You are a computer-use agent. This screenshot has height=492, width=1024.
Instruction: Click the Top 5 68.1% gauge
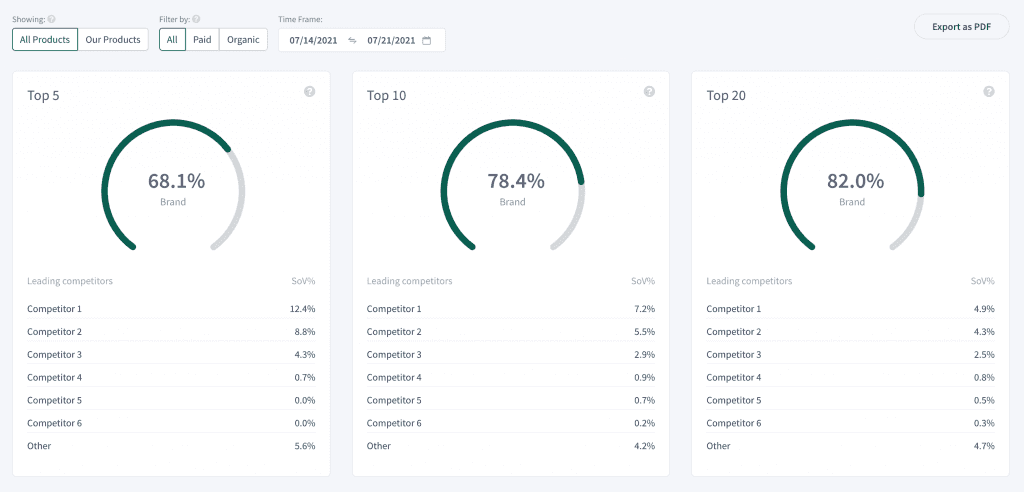(175, 187)
